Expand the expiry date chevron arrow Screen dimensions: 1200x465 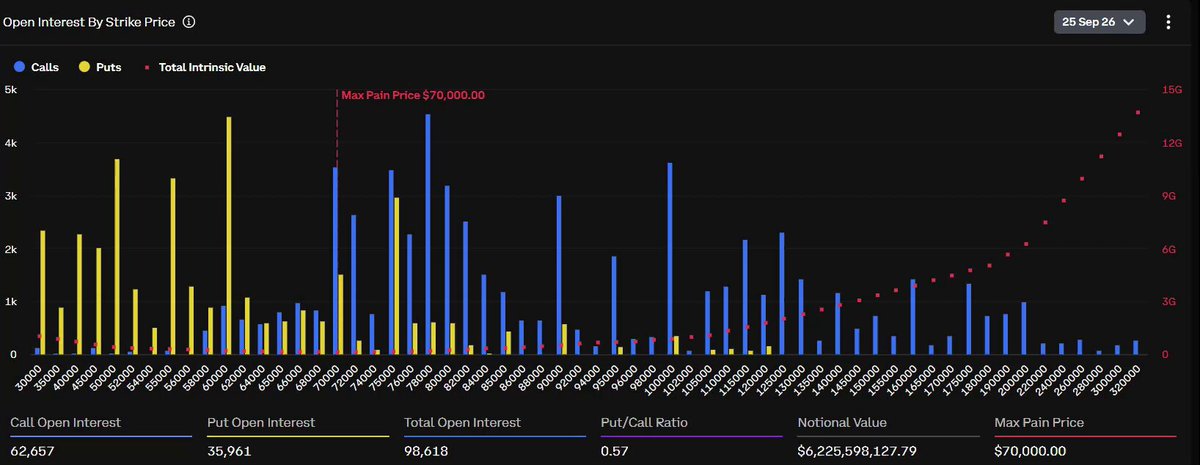coord(1129,21)
